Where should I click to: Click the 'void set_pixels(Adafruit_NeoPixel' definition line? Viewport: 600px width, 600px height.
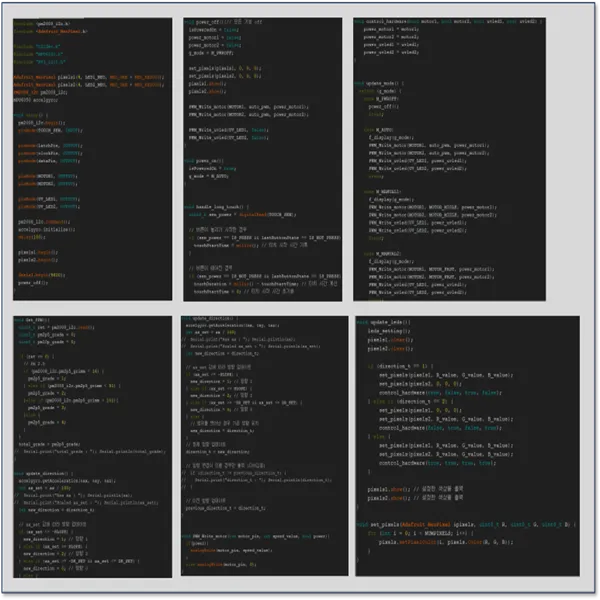coord(466,525)
